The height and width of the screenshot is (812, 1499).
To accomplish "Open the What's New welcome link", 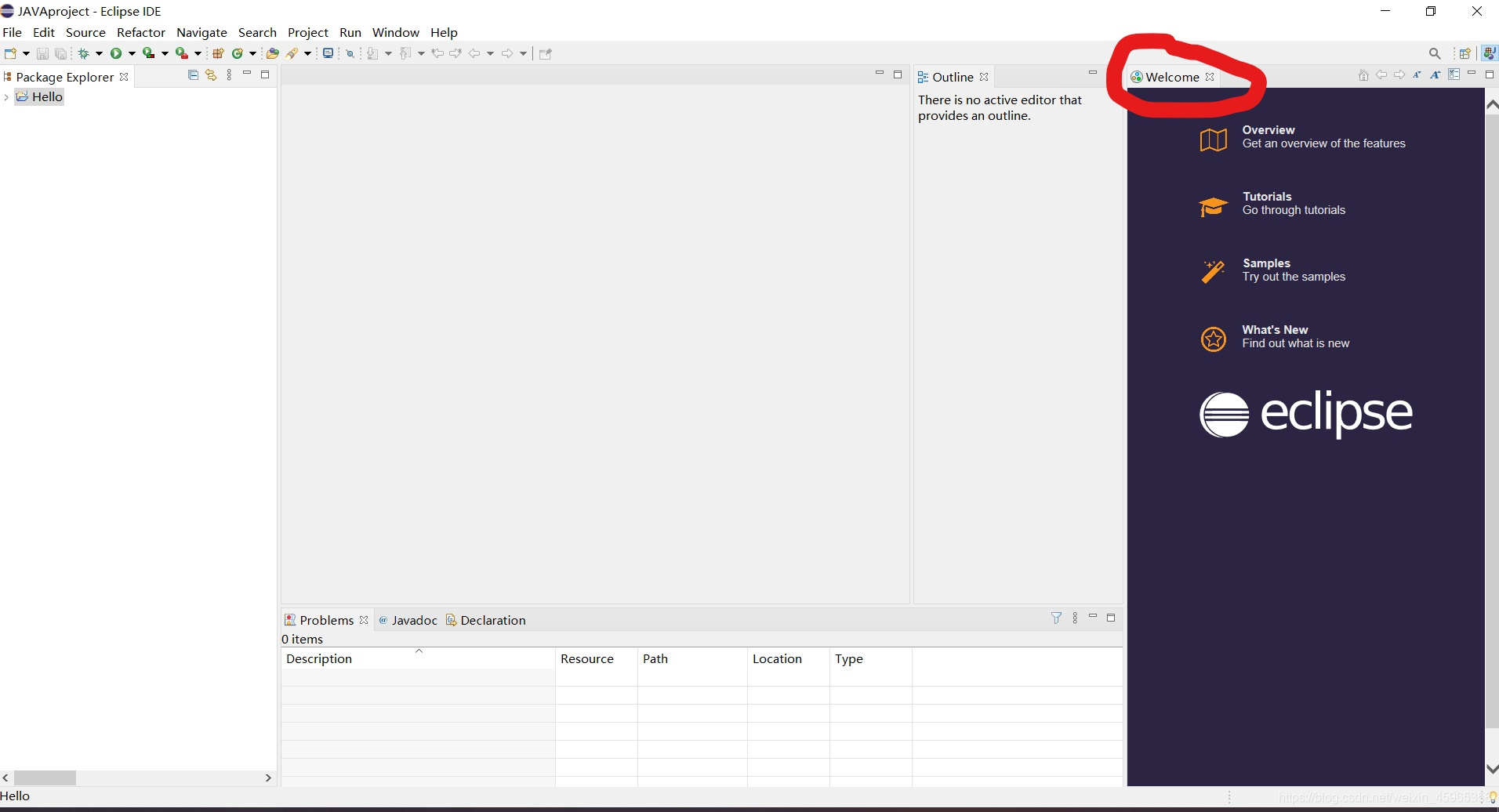I will (x=1275, y=337).
